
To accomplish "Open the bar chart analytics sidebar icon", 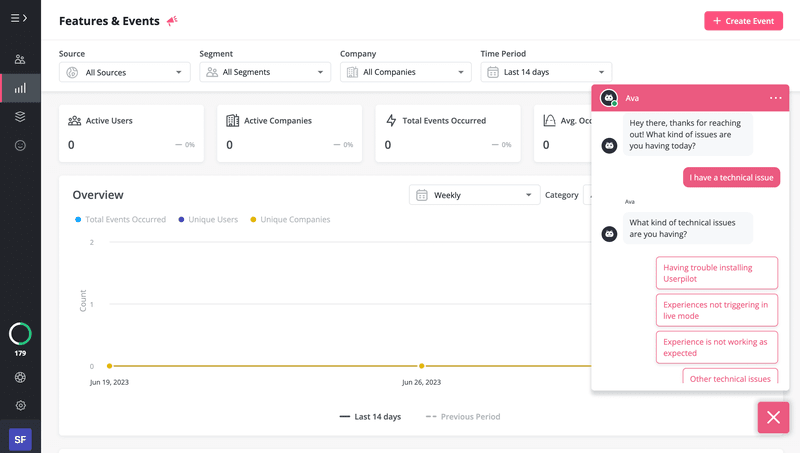I will click(x=20, y=88).
